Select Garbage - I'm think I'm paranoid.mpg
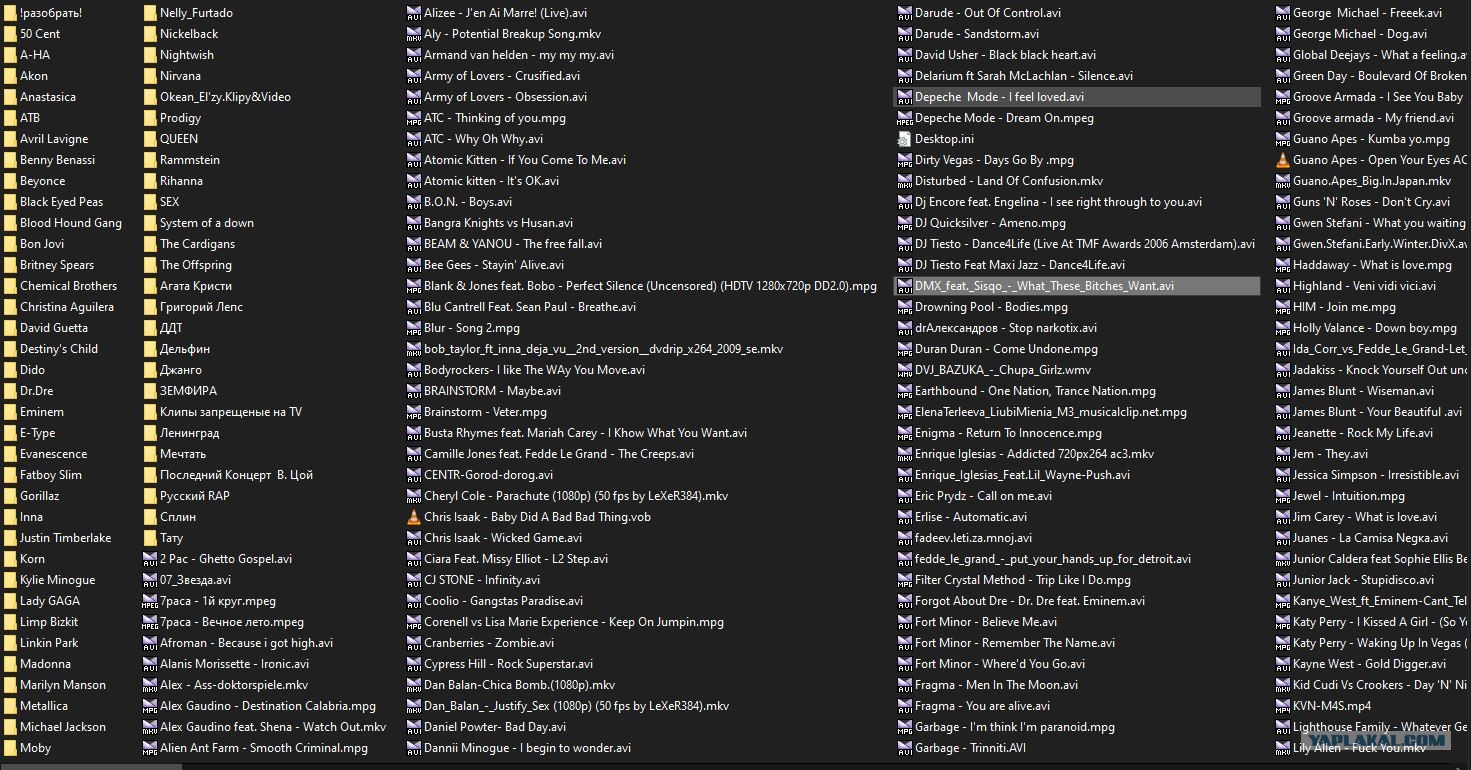 (x=1015, y=727)
